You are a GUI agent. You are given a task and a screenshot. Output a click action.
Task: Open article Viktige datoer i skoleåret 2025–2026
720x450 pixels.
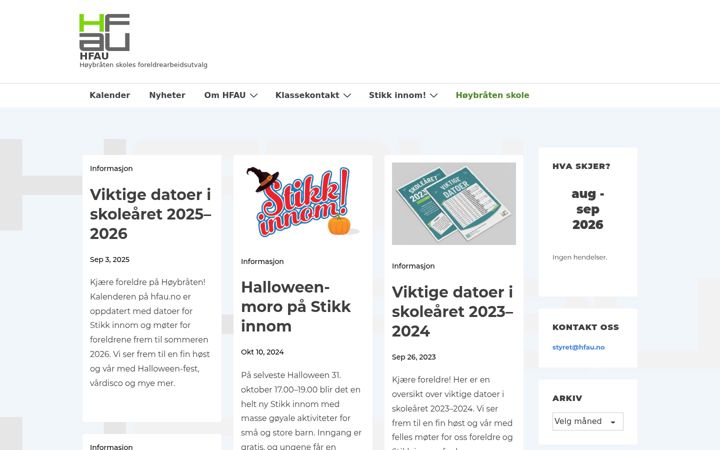(151, 214)
